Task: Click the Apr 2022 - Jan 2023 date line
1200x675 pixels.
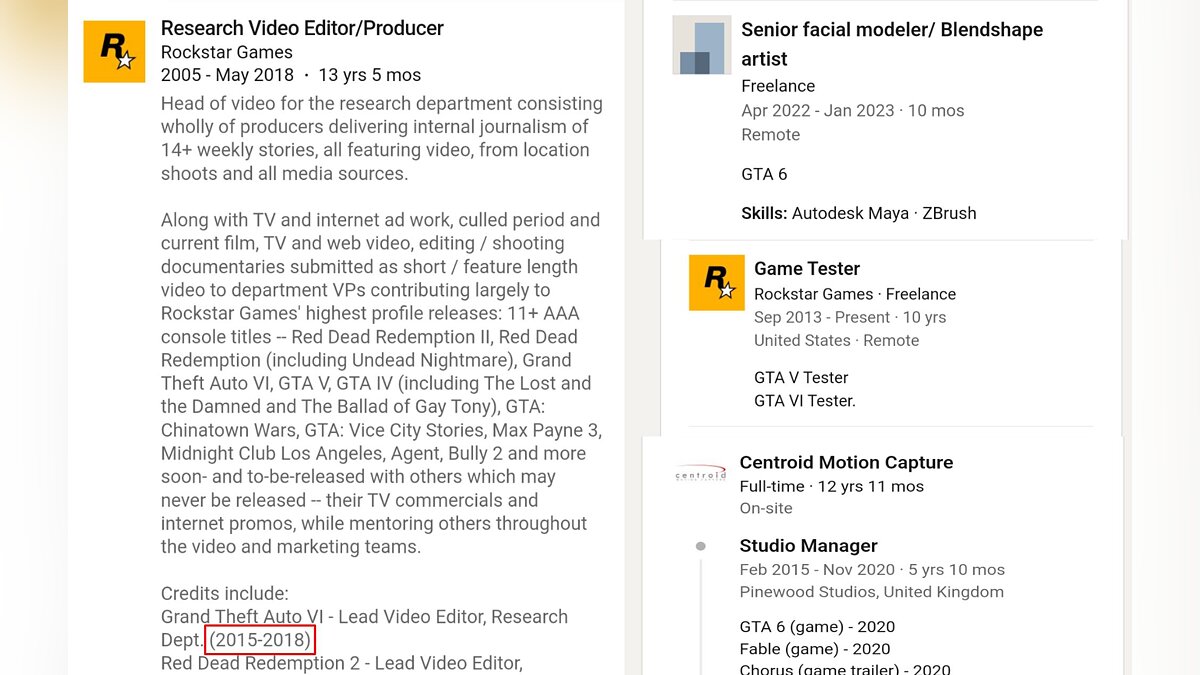Action: [x=852, y=110]
